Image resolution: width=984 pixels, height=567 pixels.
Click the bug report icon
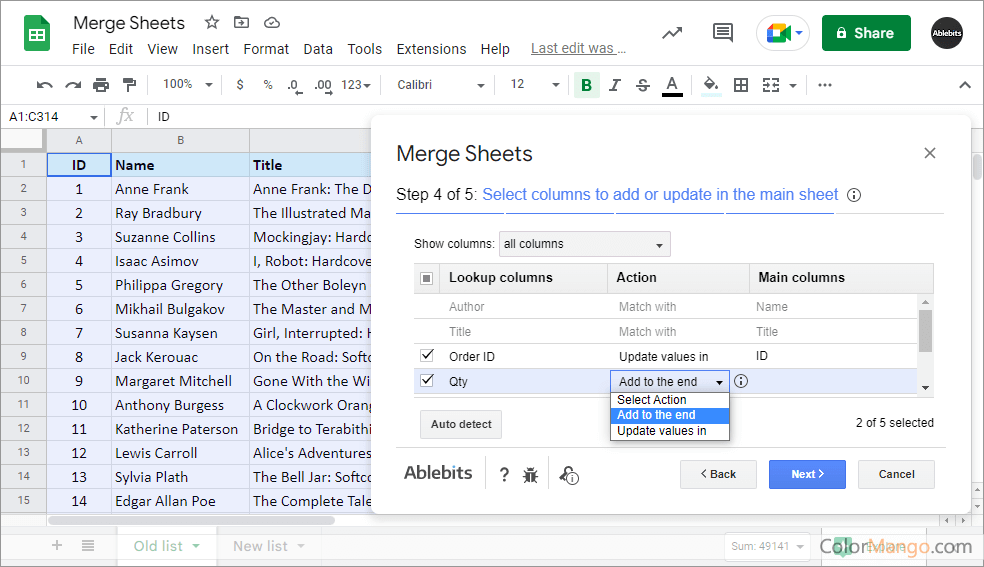(x=530, y=475)
